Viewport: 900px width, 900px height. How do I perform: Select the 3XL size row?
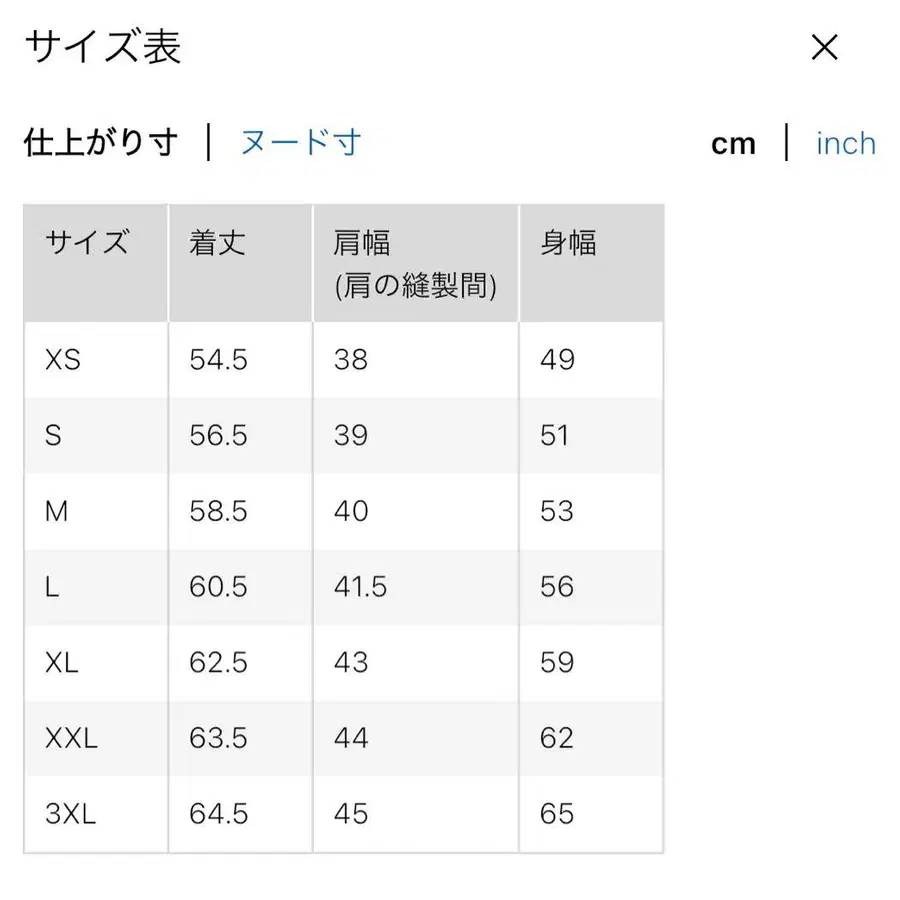coord(70,814)
